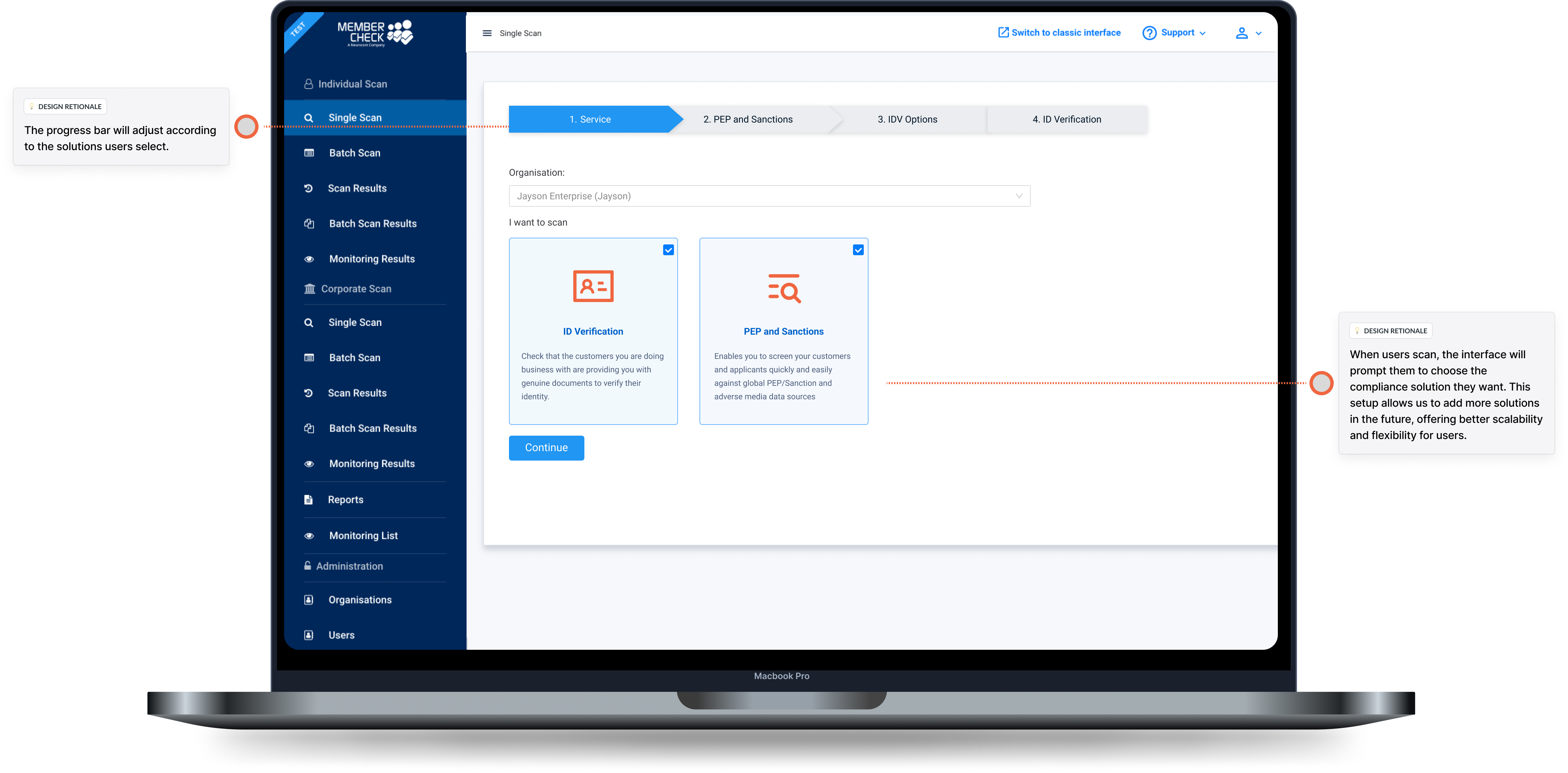Click the hamburger menu icon
This screenshot has height=773, width=1568.
click(x=487, y=33)
